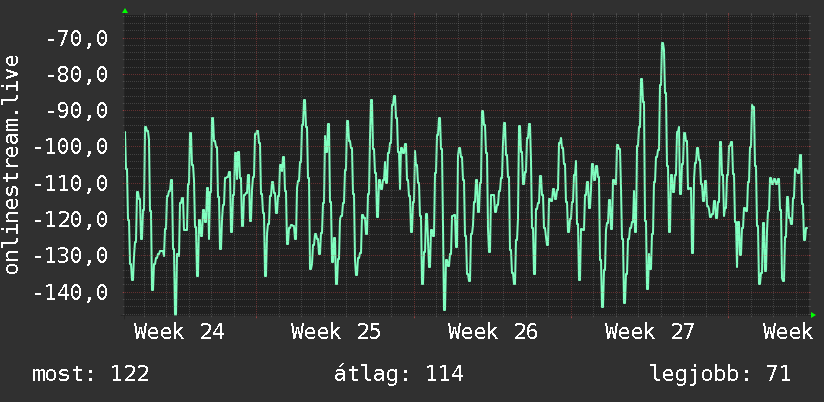Click the 'most: 122' current value text
824x402 pixels.
[91, 374]
